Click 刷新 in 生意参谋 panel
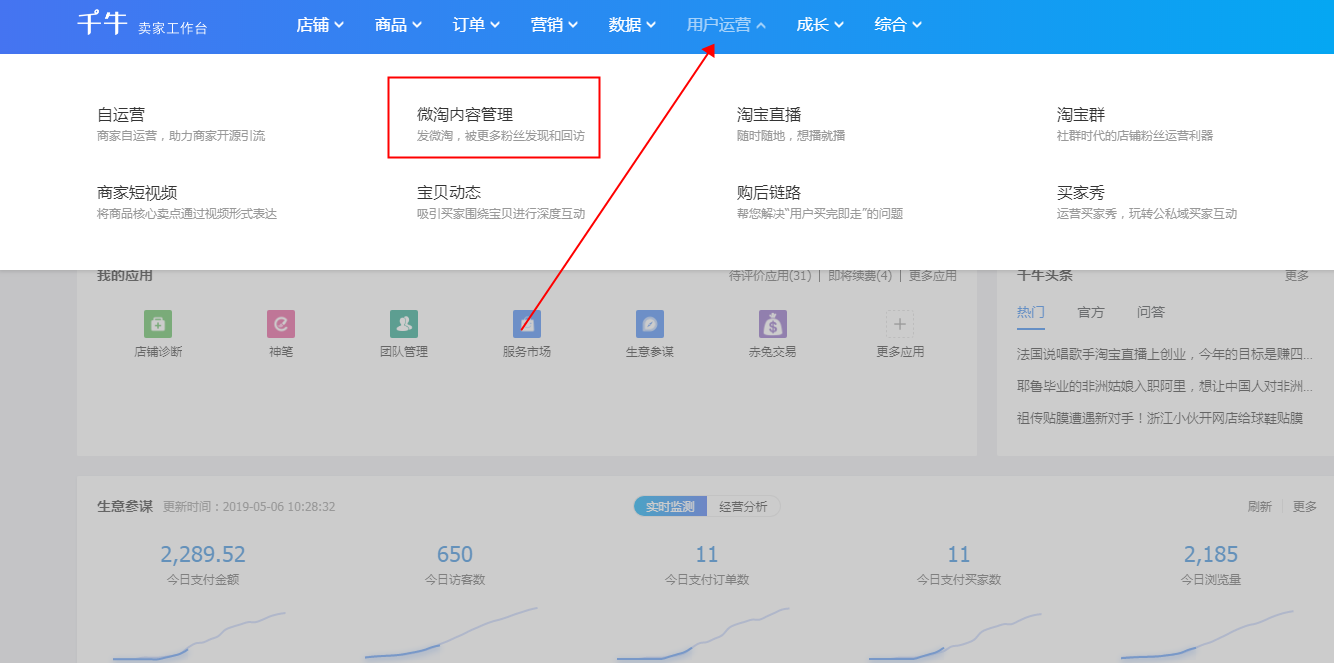The width and height of the screenshot is (1334, 663). (x=1260, y=507)
